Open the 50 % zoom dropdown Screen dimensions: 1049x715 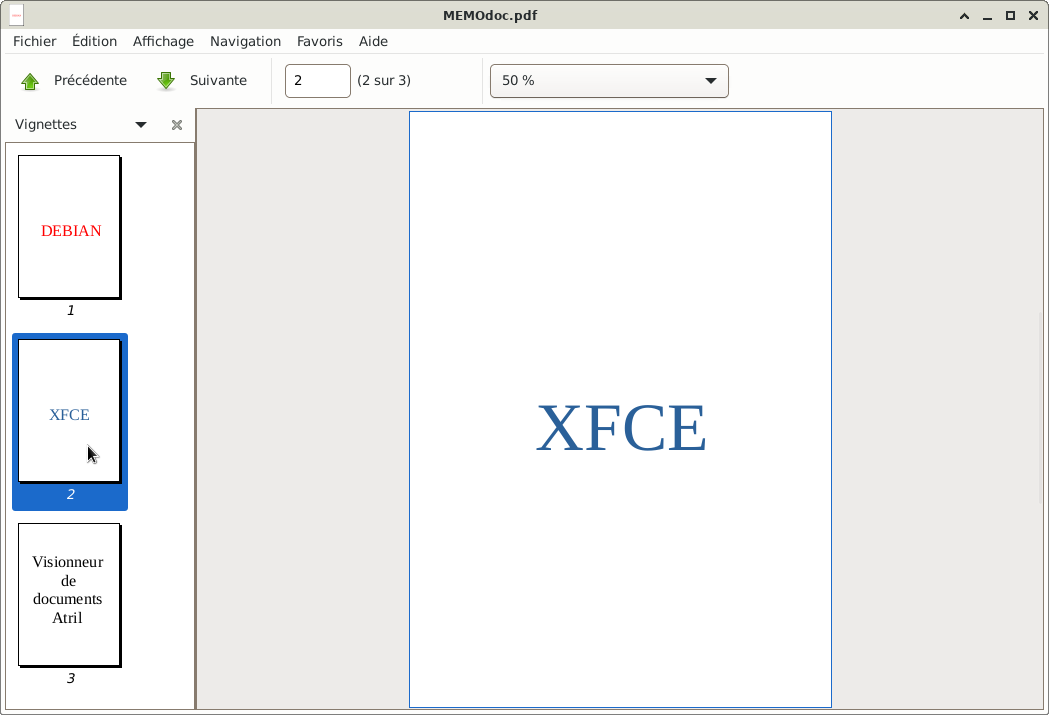(x=609, y=81)
